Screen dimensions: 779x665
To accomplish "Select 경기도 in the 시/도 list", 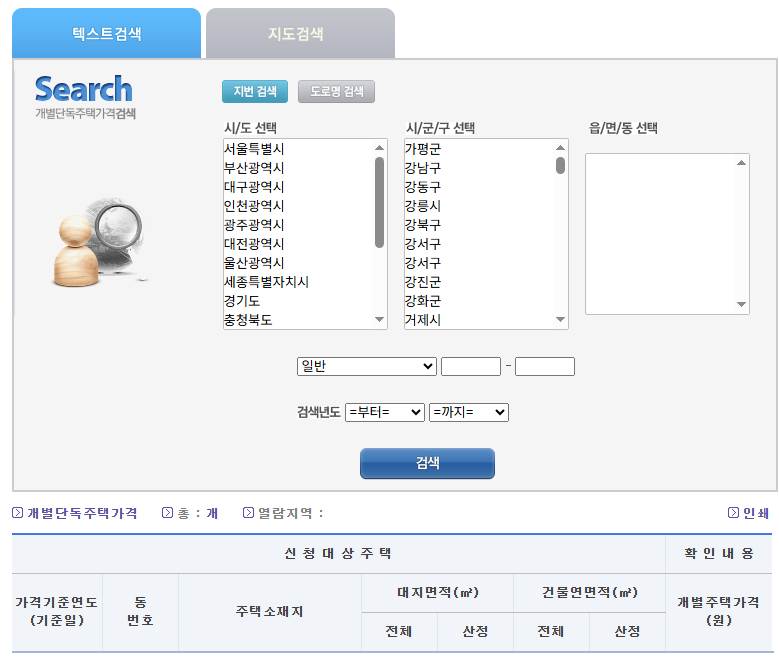I will (298, 301).
